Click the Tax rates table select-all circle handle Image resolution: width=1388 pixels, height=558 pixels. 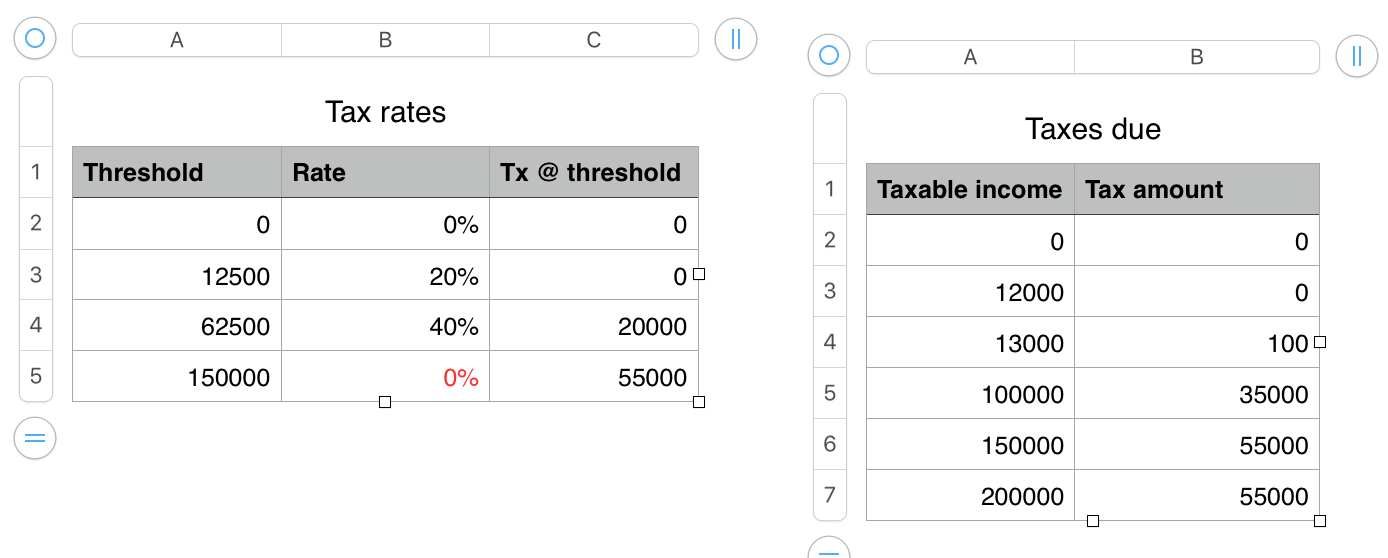point(35,39)
